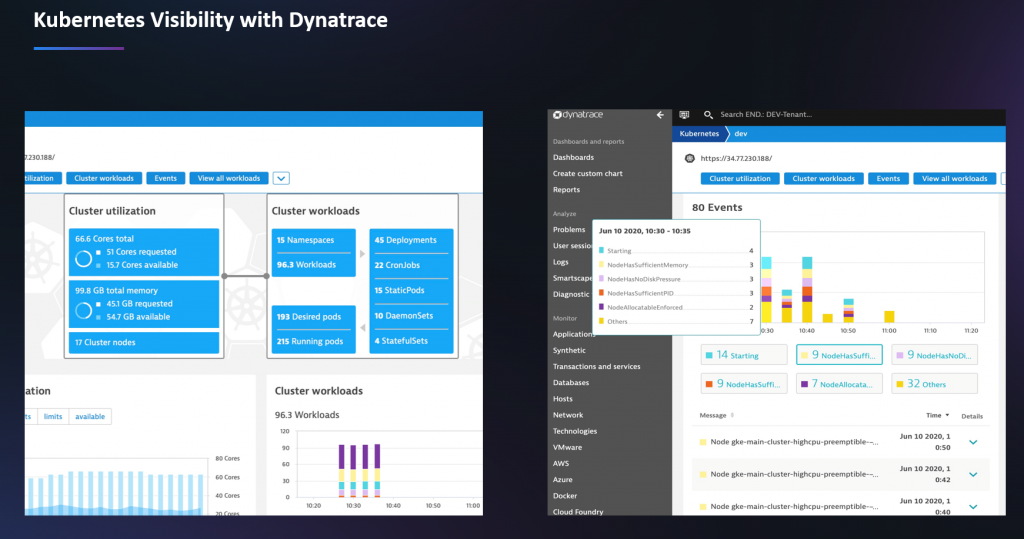Toggle the 32 Others event filter
This screenshot has width=1024, height=539.
click(x=935, y=384)
